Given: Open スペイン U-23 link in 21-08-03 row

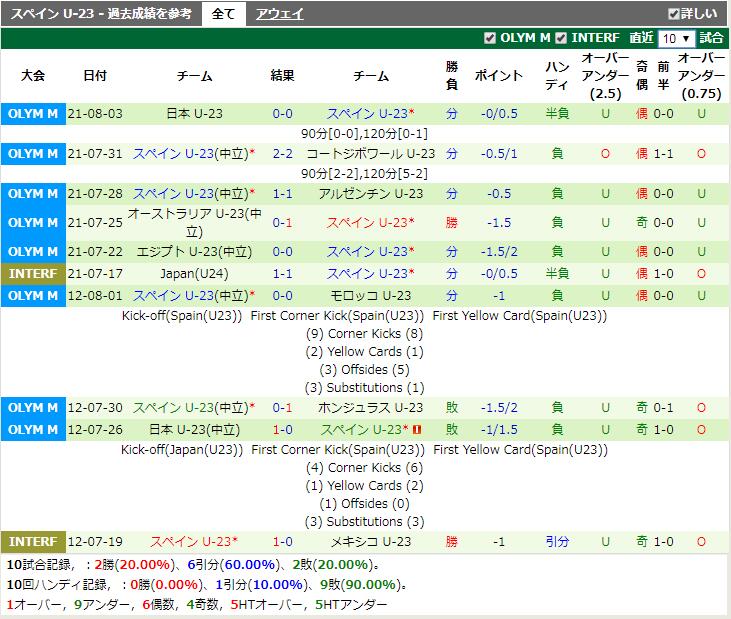Looking at the screenshot, I should point(367,114).
